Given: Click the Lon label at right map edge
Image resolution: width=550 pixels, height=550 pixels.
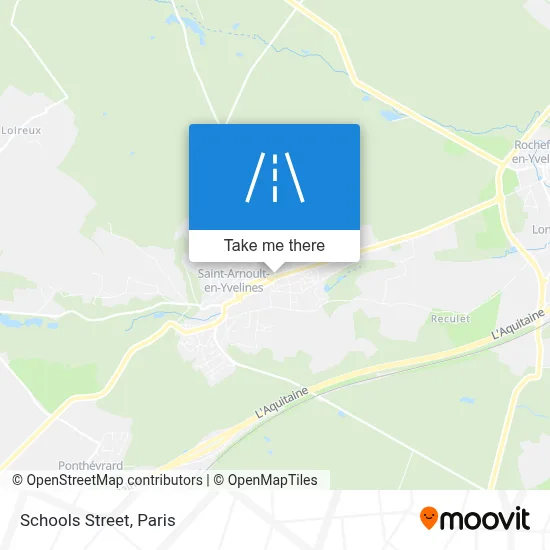Looking at the screenshot, I should (x=541, y=230).
